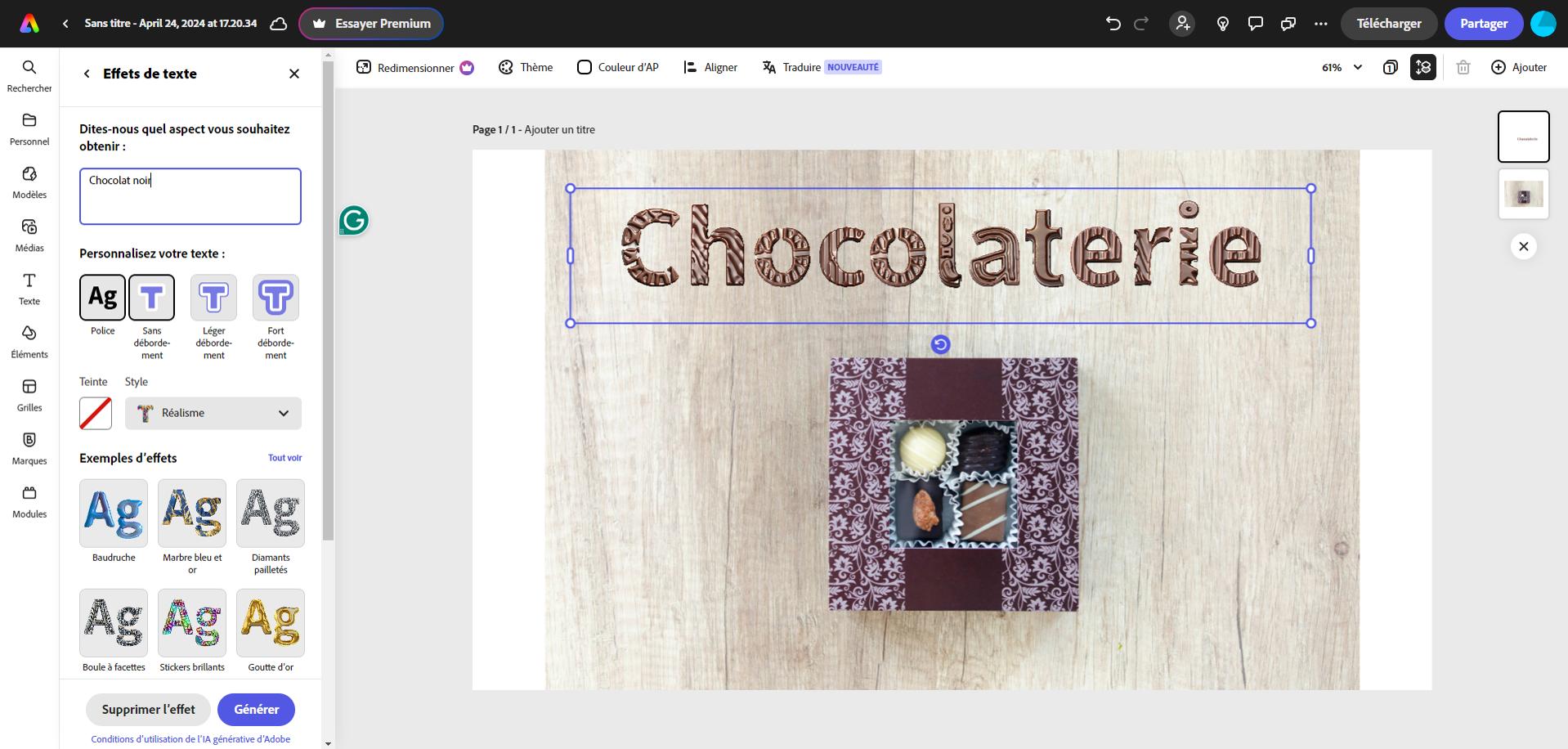Select the Texte tool in sidebar
The height and width of the screenshot is (749, 1568).
point(29,288)
